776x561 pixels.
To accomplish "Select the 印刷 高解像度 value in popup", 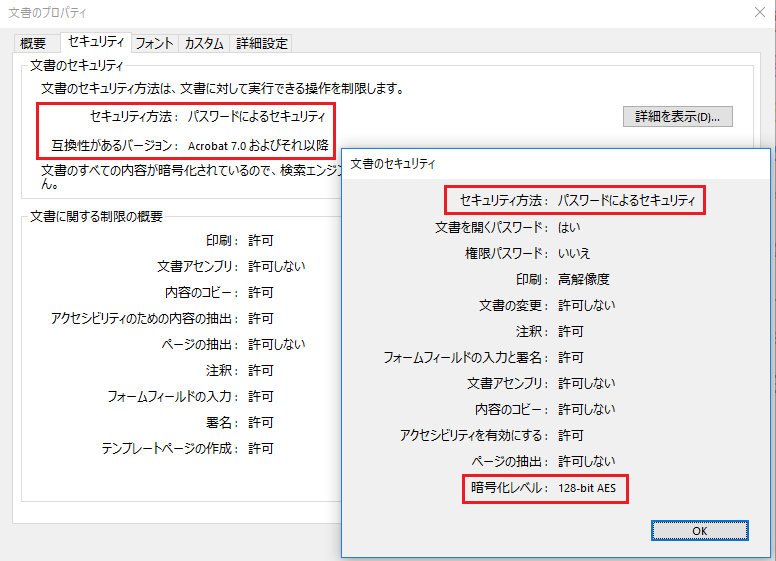I will point(583,280).
